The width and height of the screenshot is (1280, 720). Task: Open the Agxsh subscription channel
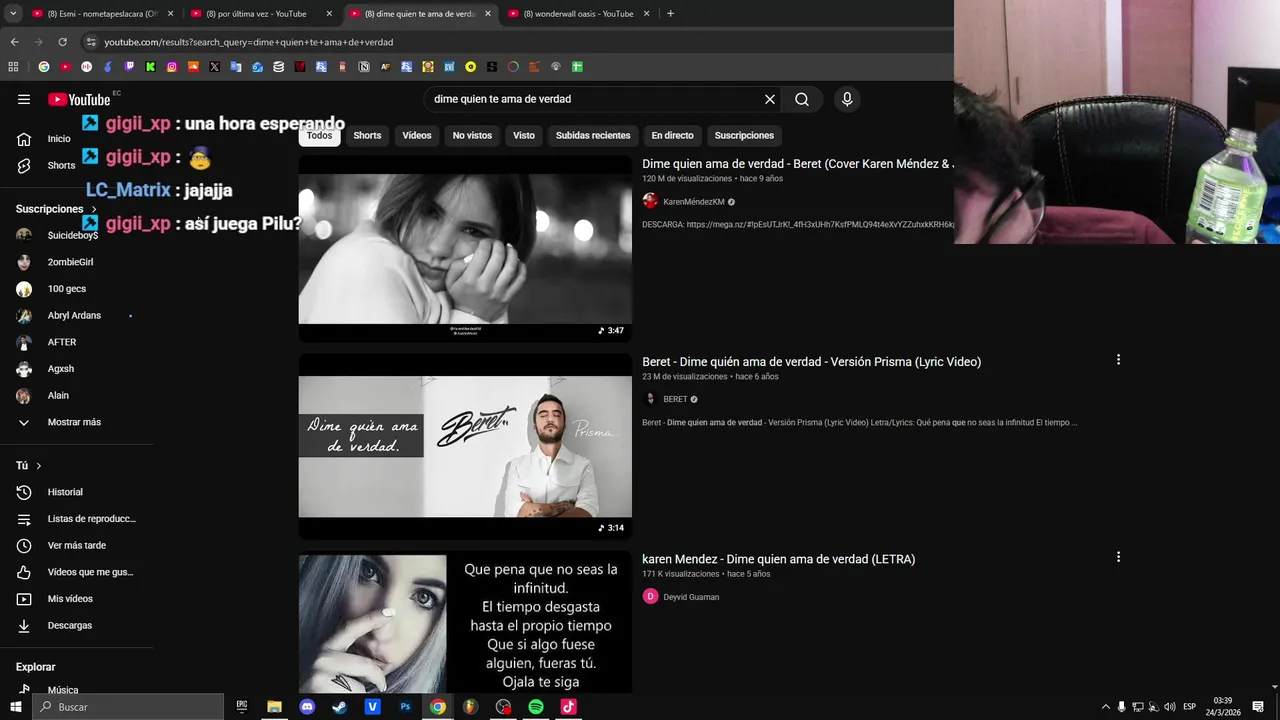pos(60,369)
